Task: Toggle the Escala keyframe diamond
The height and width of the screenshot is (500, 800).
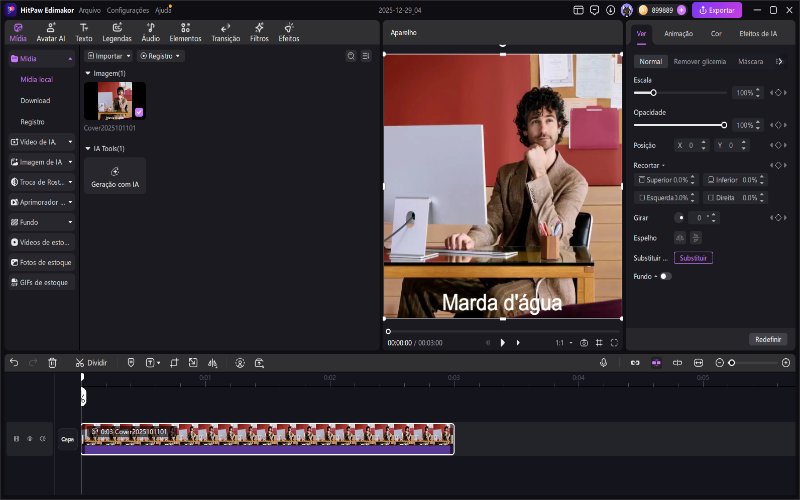Action: [x=778, y=93]
